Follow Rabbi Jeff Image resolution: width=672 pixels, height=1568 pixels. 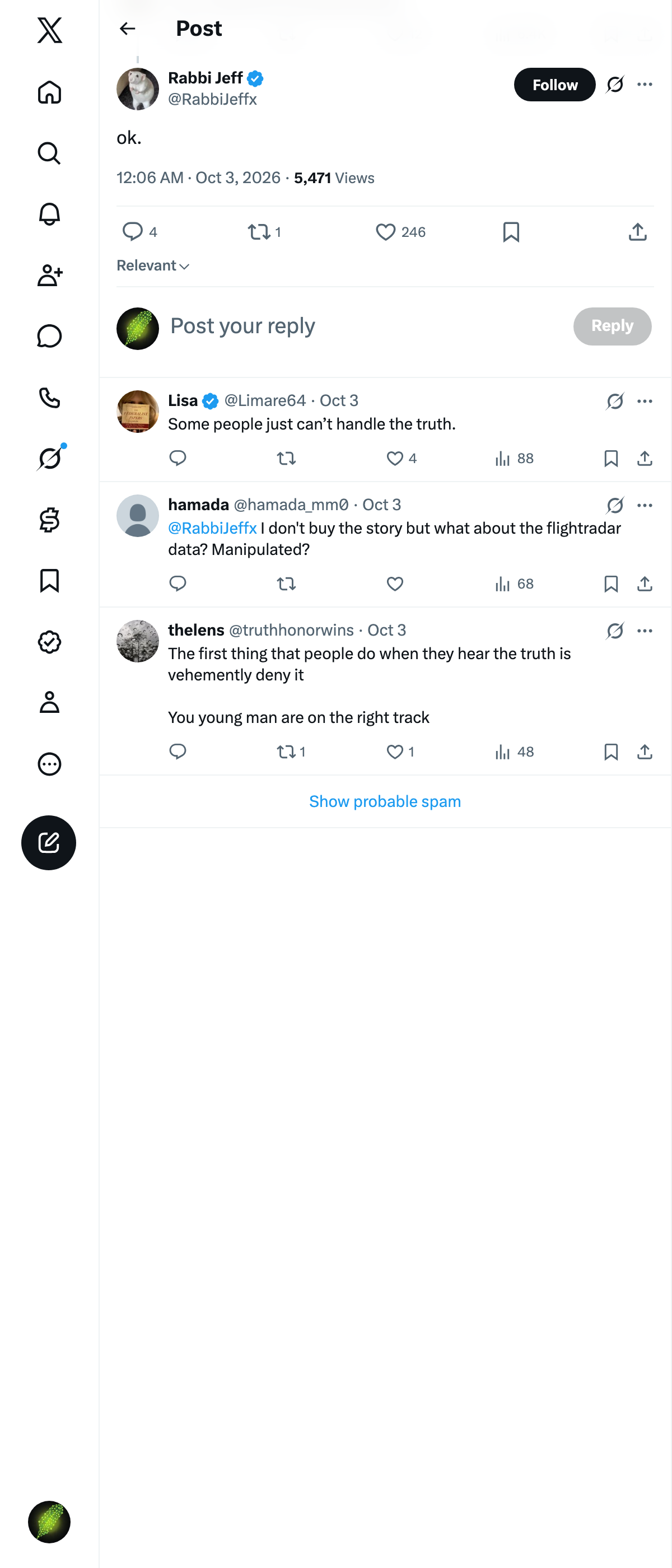tap(554, 85)
